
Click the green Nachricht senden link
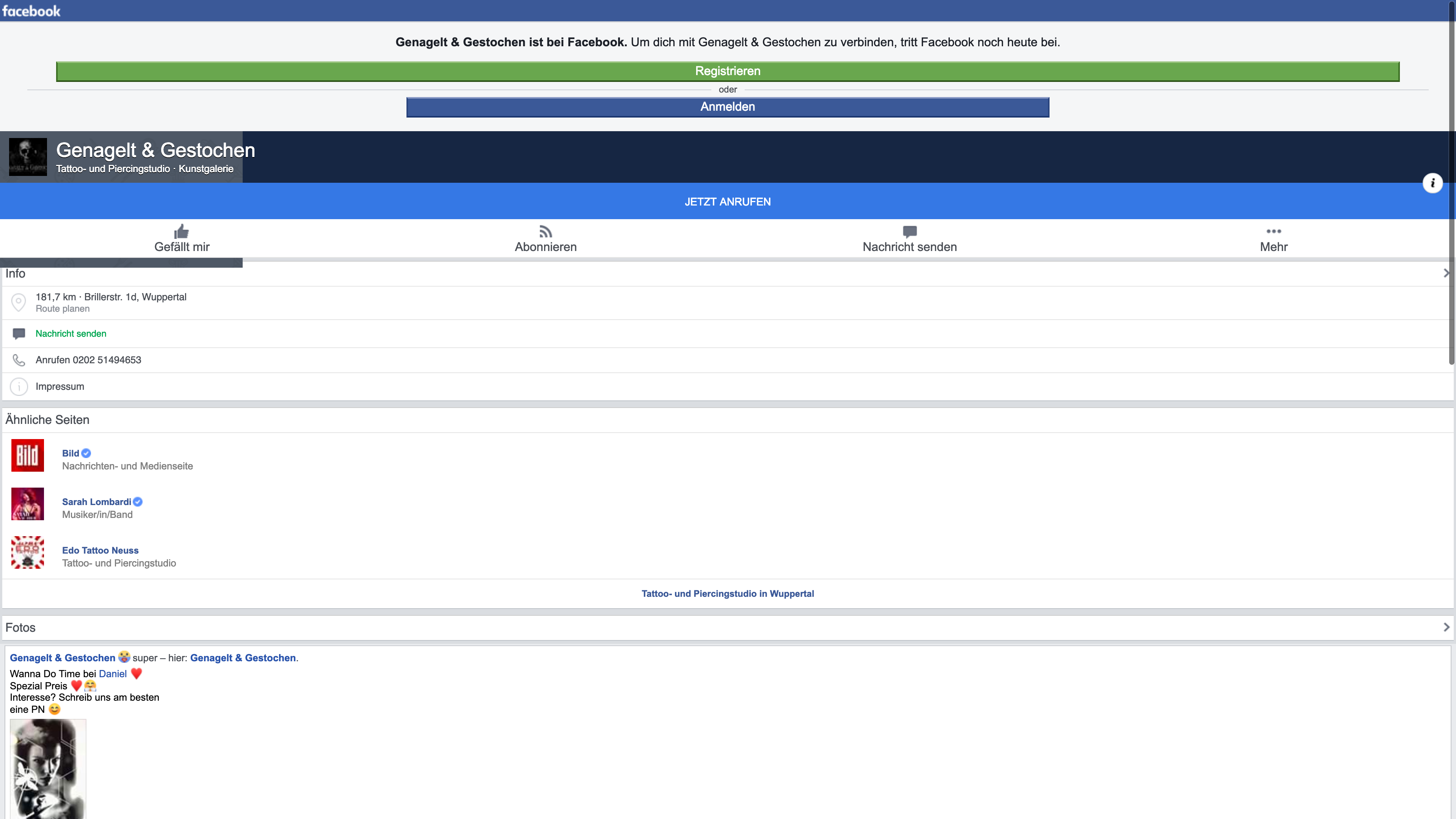[x=71, y=334]
